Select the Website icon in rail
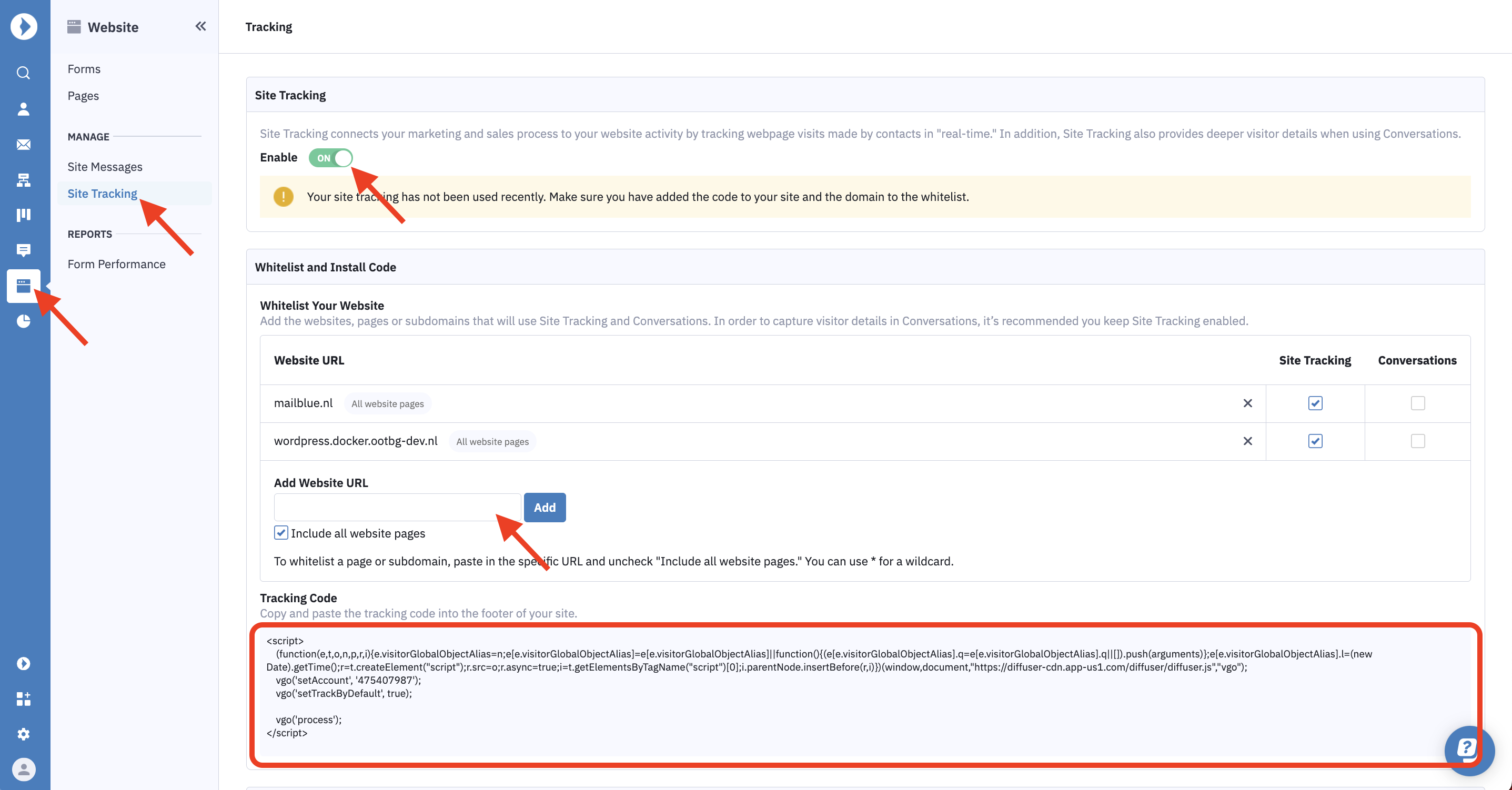The width and height of the screenshot is (1512, 790). point(24,286)
